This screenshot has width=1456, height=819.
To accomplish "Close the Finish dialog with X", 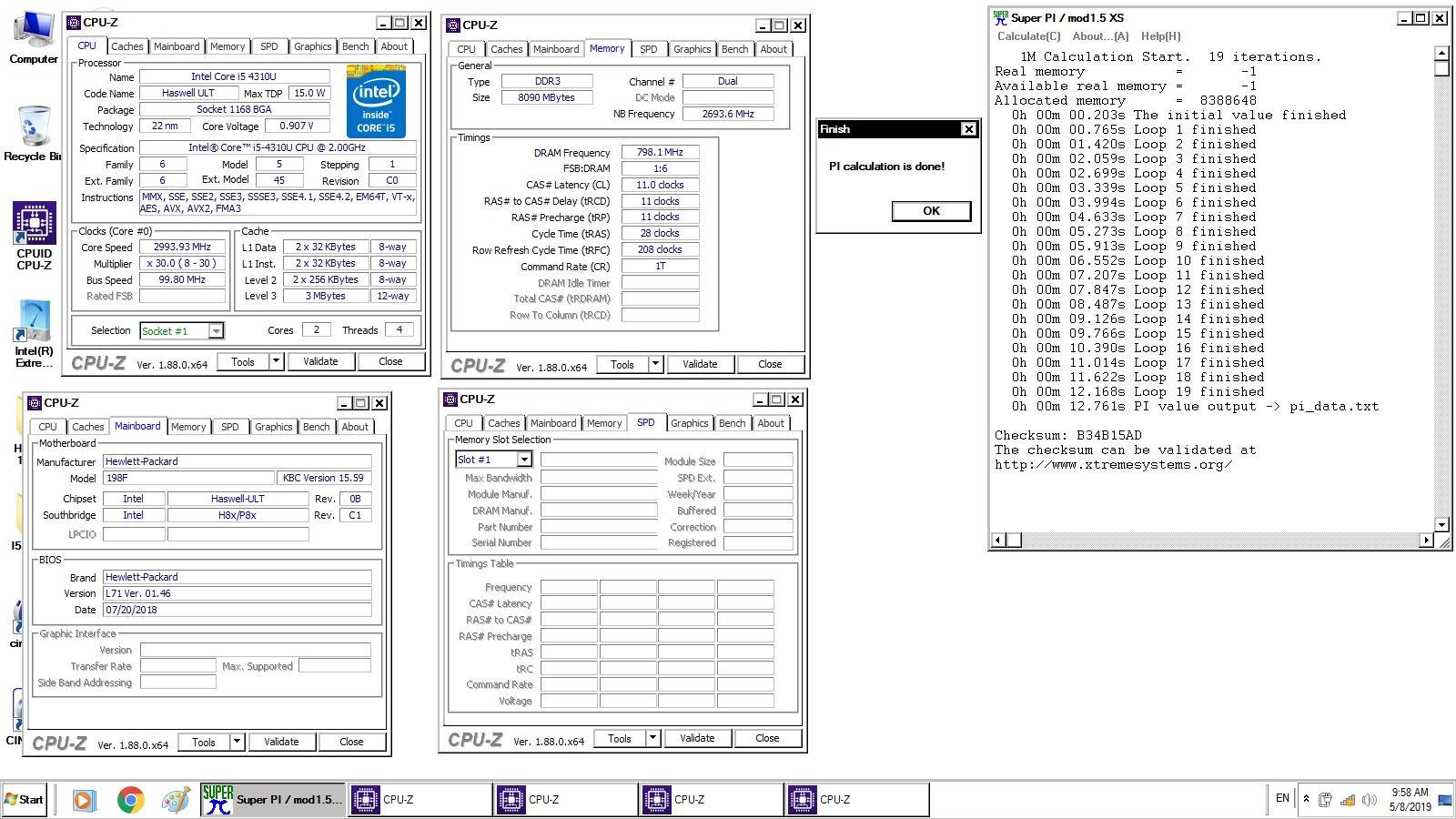I will 969,129.
